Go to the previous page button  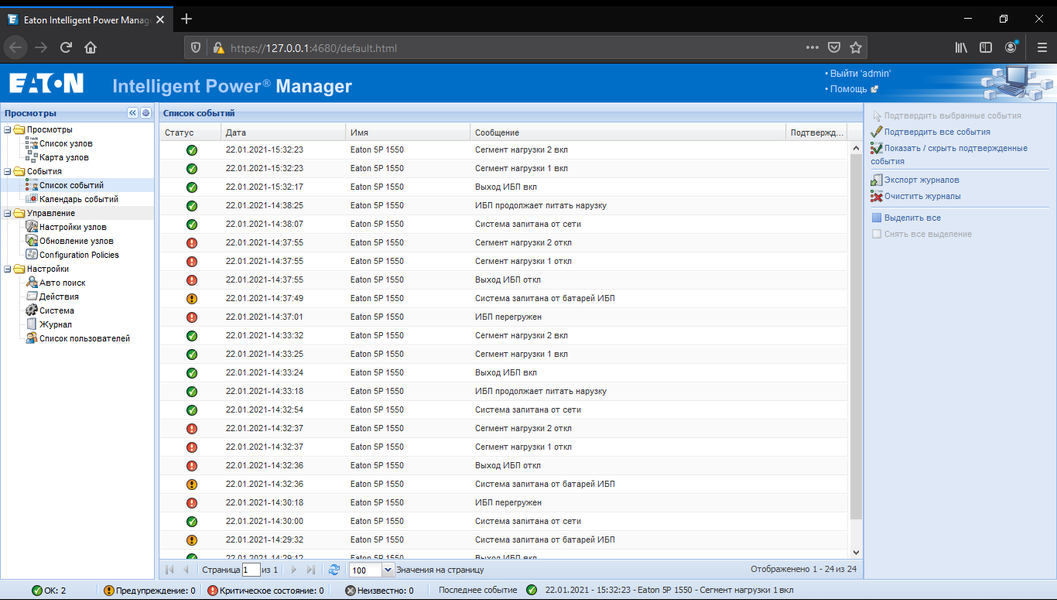pos(187,570)
